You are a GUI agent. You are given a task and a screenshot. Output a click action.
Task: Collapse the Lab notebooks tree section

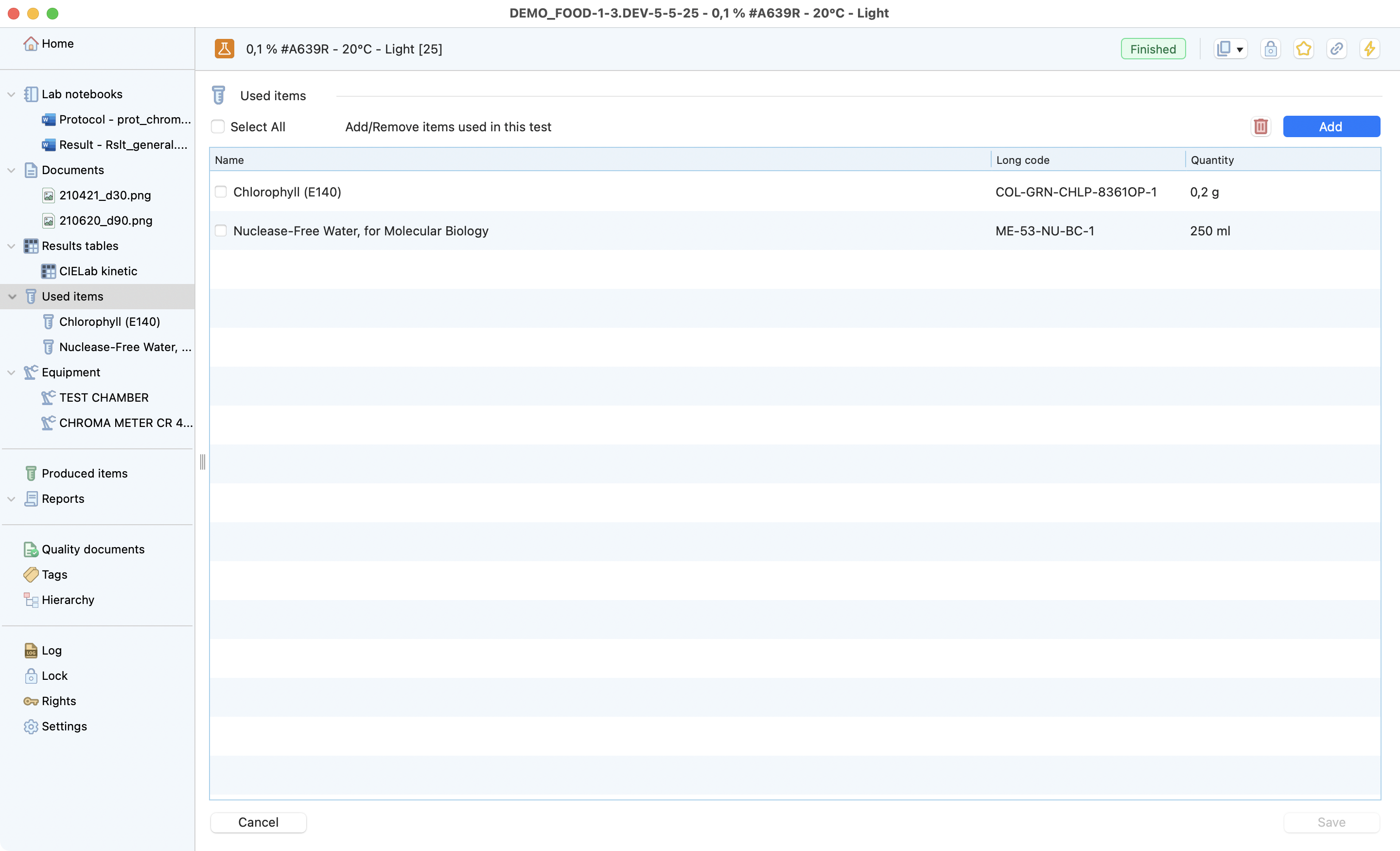11,94
